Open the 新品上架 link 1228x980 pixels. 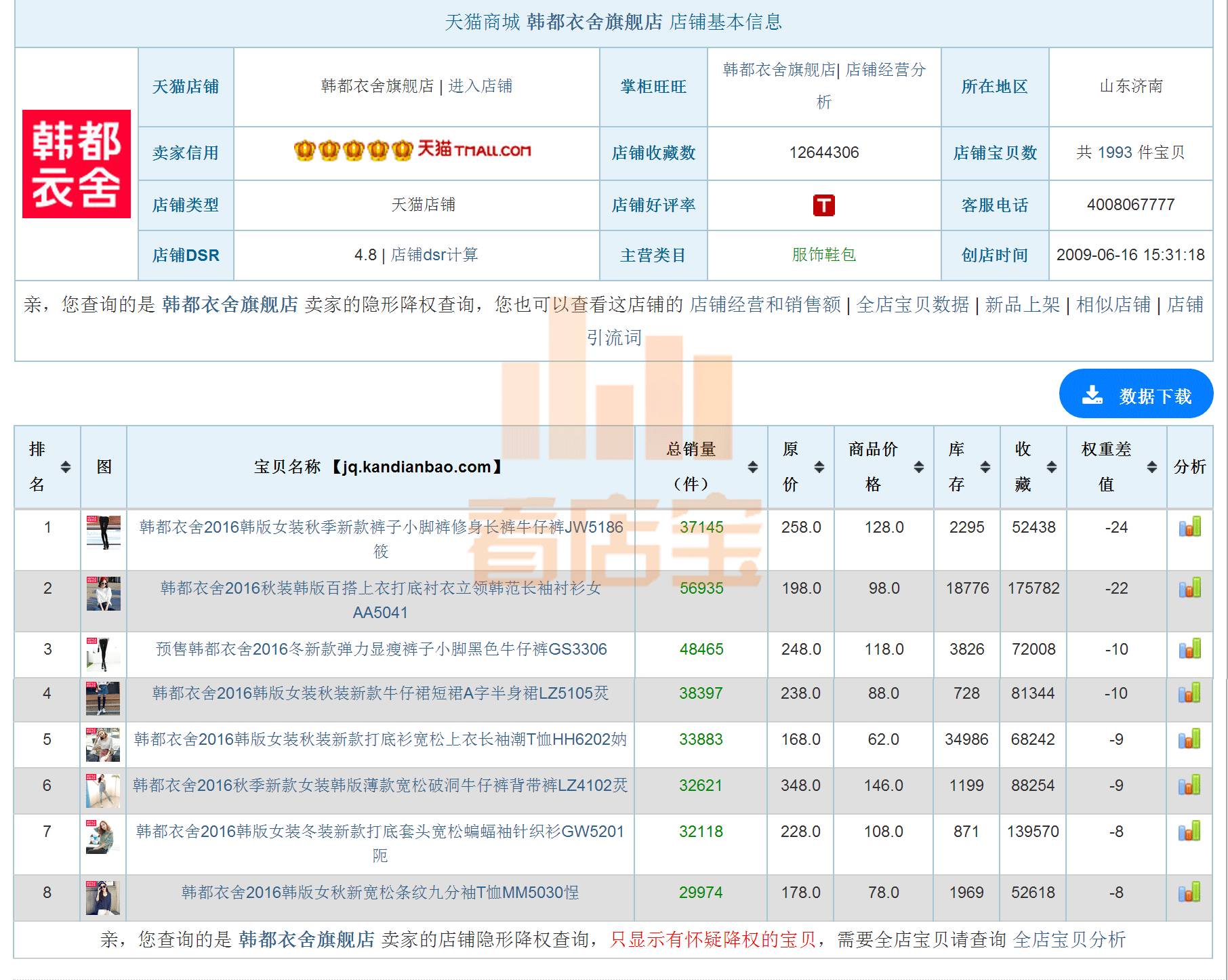(1023, 305)
